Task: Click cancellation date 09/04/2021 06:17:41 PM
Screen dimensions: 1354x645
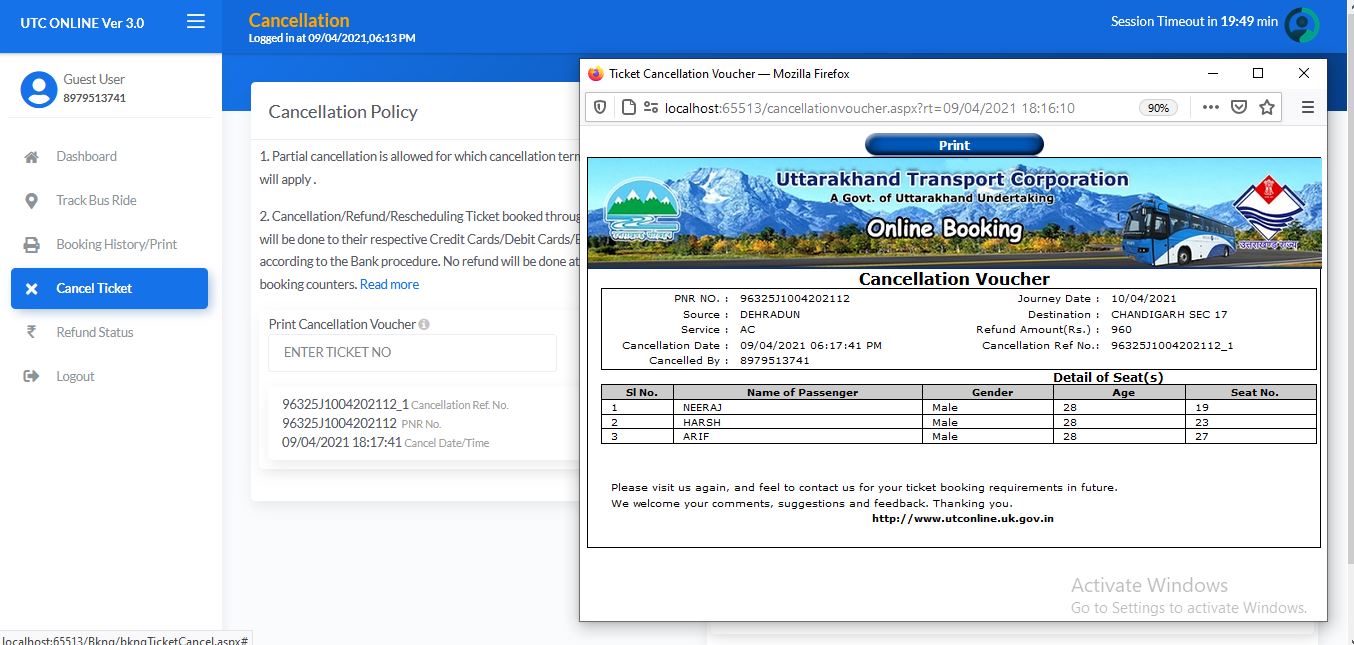Action: (x=811, y=346)
